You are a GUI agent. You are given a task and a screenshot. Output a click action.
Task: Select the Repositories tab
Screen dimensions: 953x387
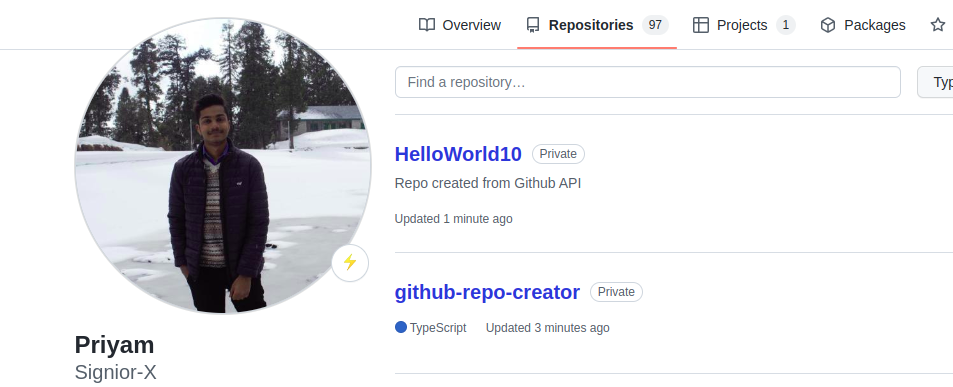(x=597, y=25)
